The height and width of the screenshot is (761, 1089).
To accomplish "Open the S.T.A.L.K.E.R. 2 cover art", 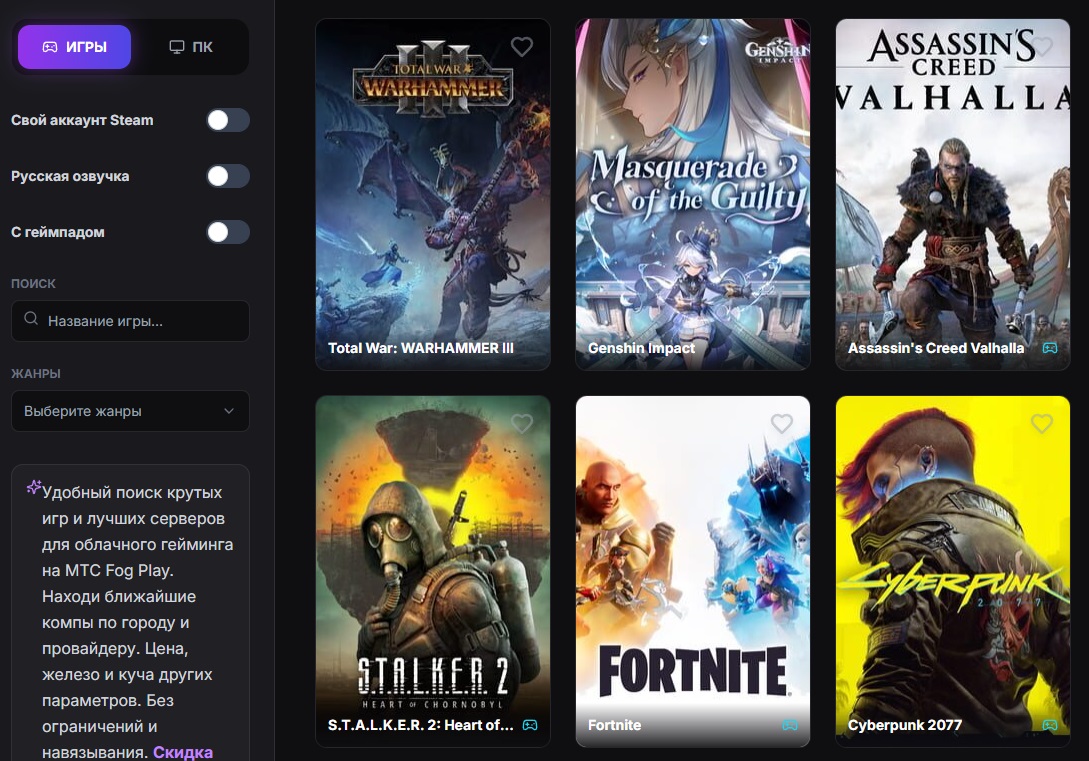I will (433, 571).
